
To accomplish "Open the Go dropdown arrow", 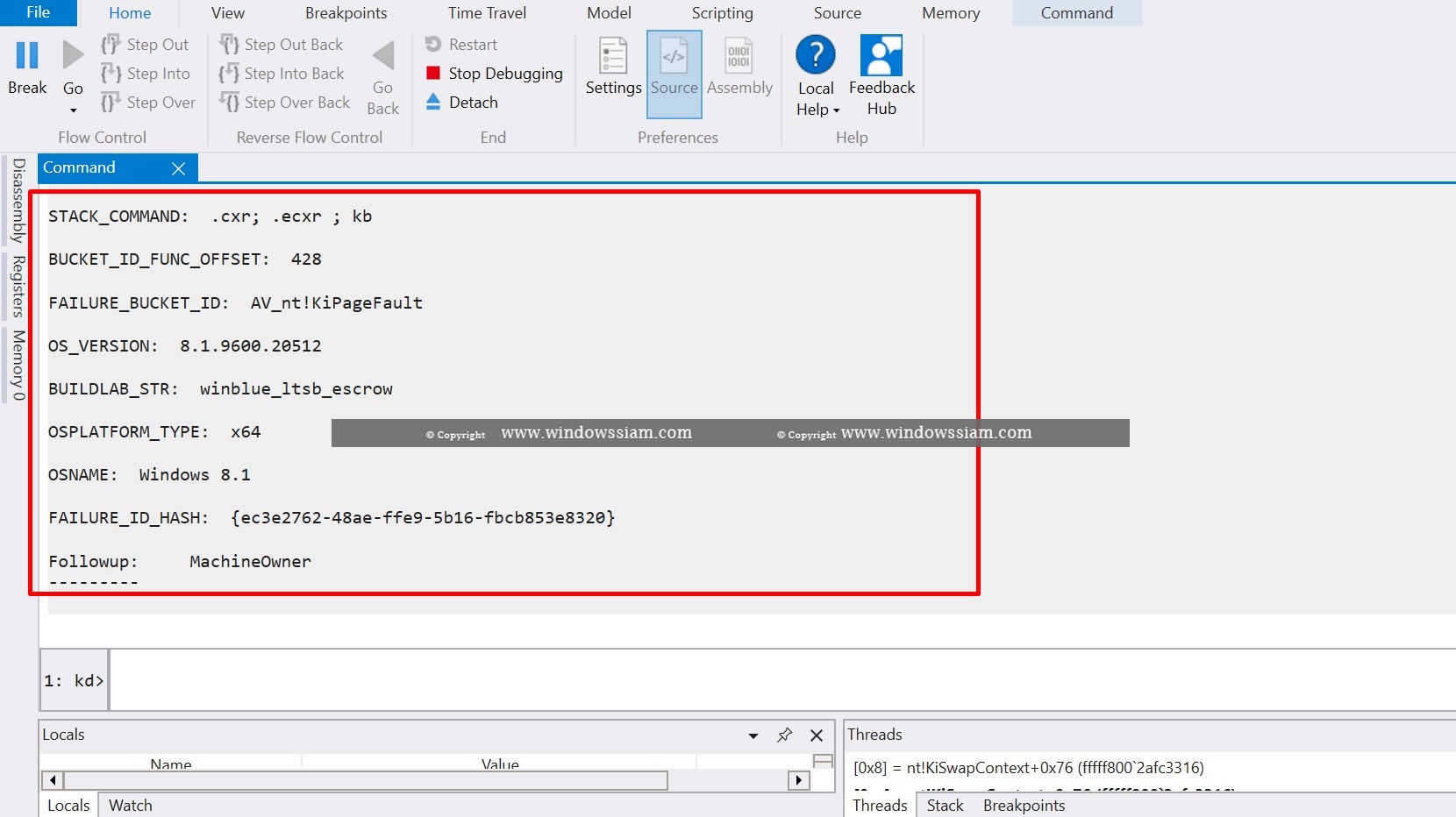I will [x=73, y=110].
